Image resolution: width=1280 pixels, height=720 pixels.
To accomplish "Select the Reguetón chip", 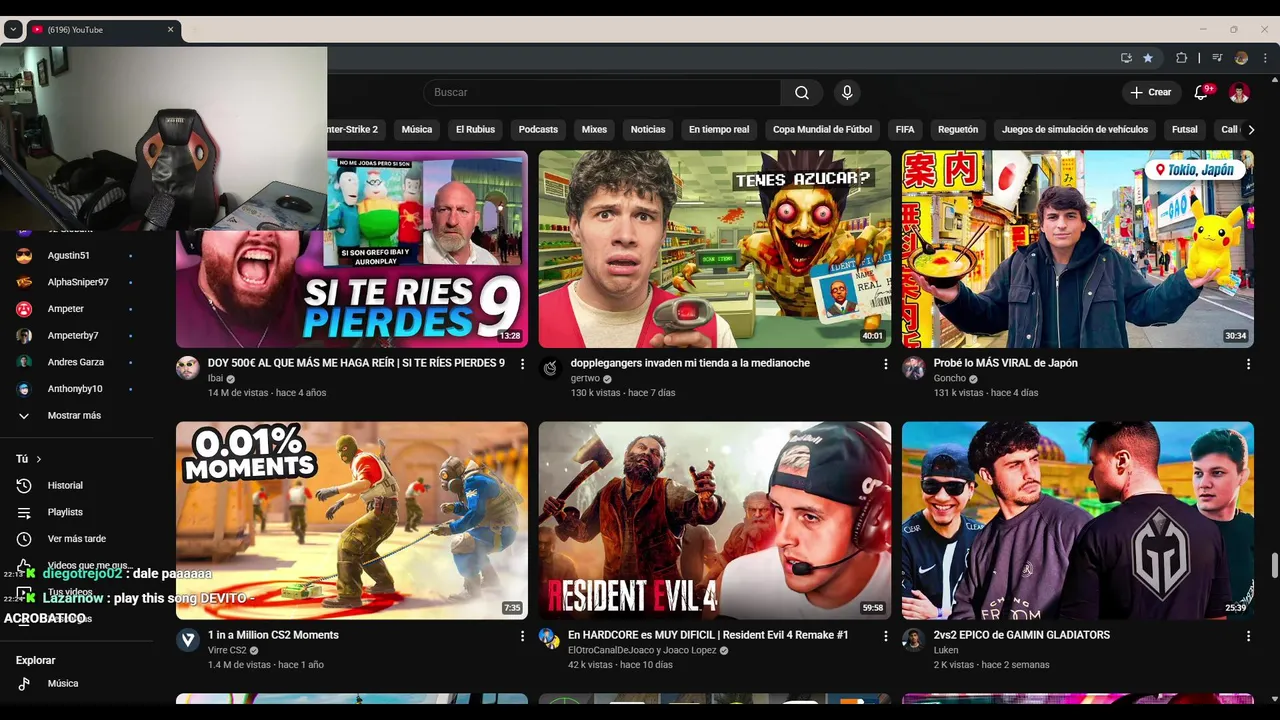I will pyautogui.click(x=958, y=129).
